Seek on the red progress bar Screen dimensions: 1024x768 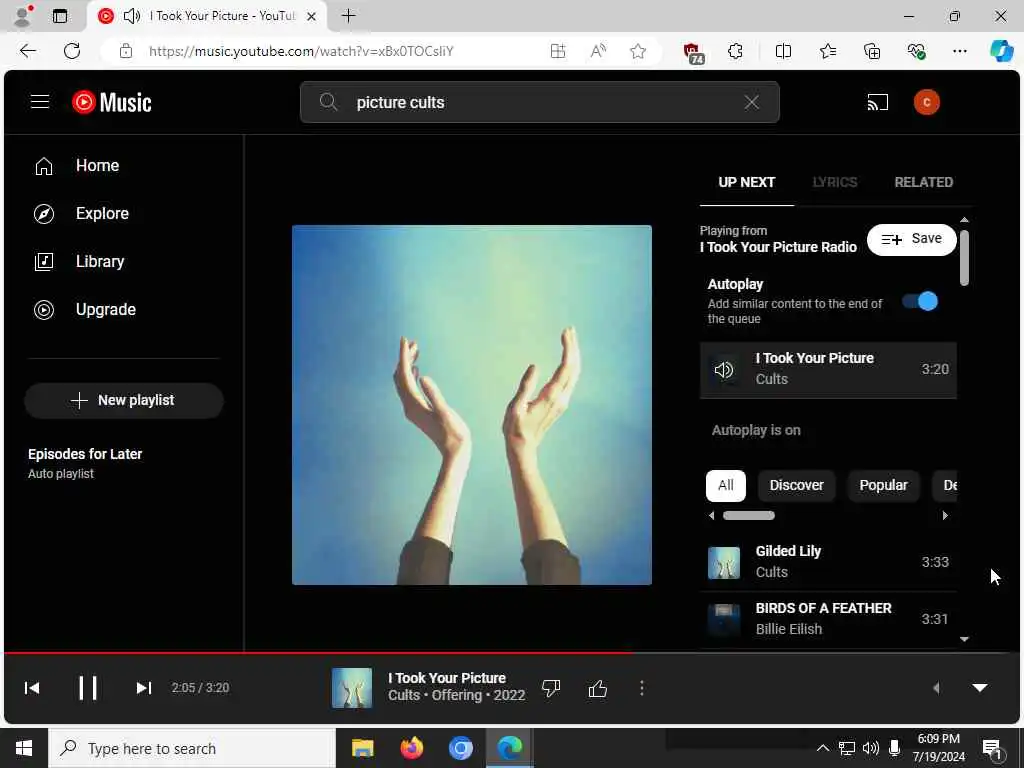point(512,652)
